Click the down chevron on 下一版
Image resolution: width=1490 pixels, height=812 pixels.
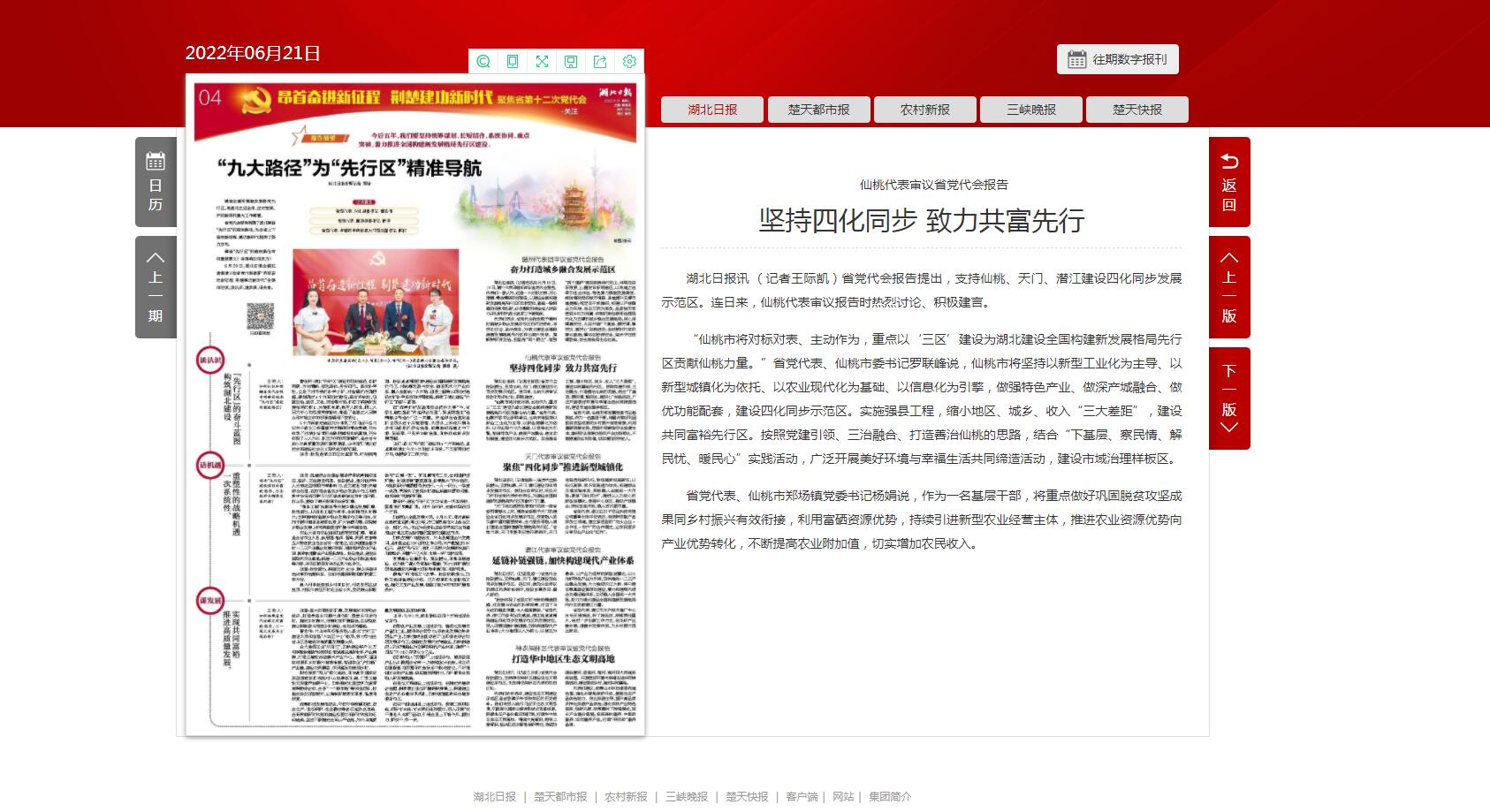pyautogui.click(x=1229, y=428)
